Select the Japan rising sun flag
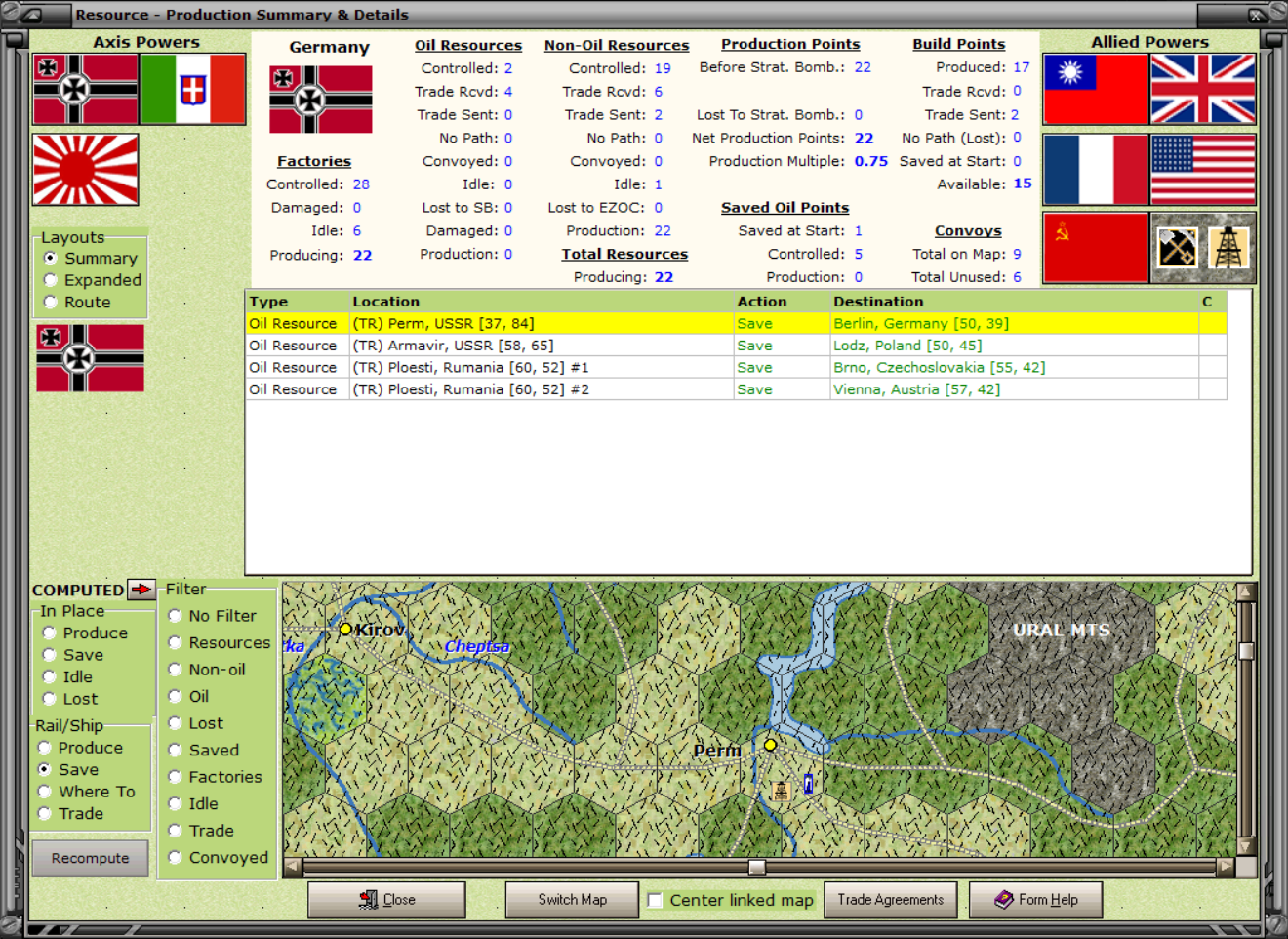The image size is (1288, 939). 86,170
